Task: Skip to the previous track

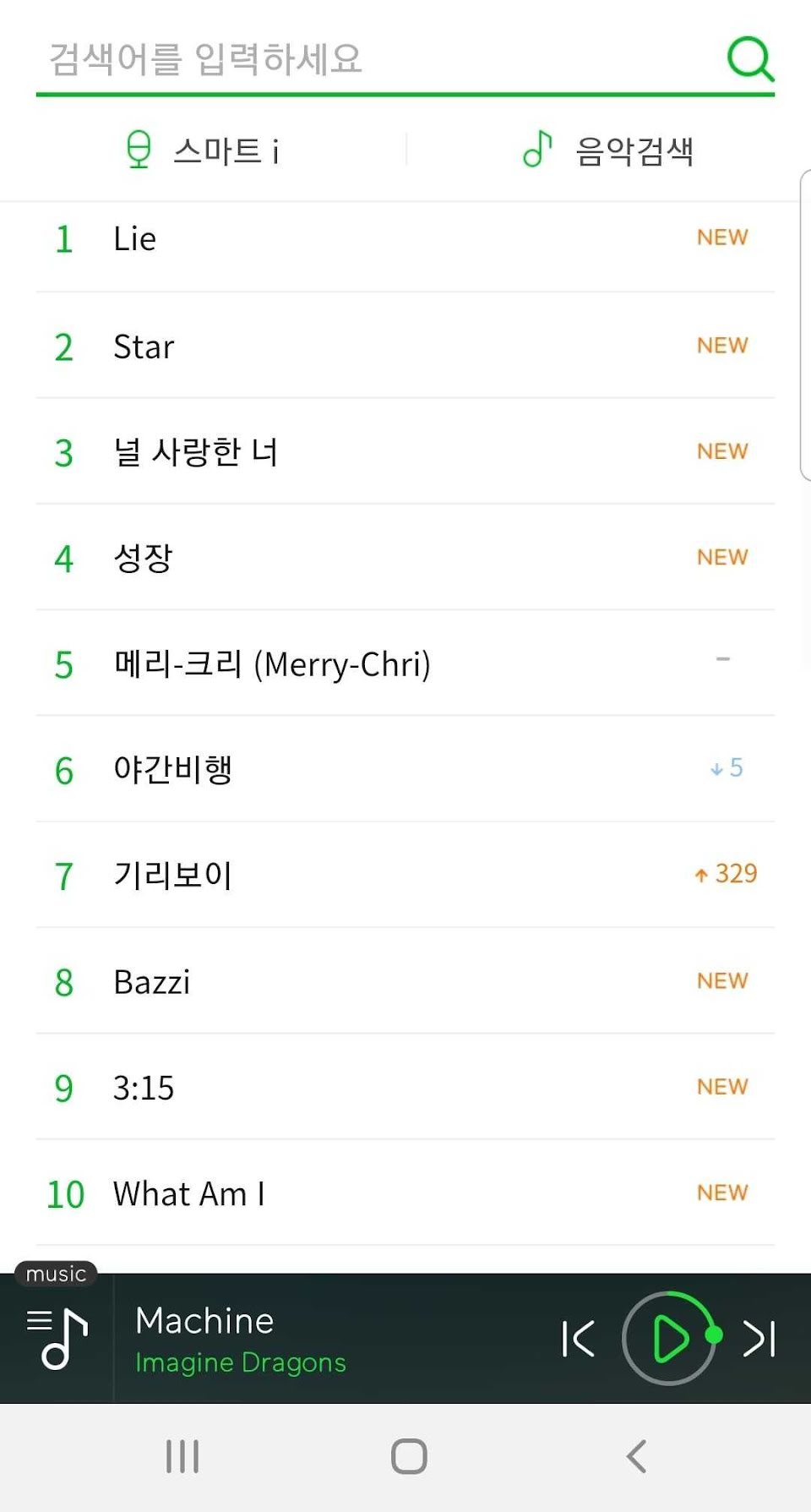Action: coord(579,1339)
